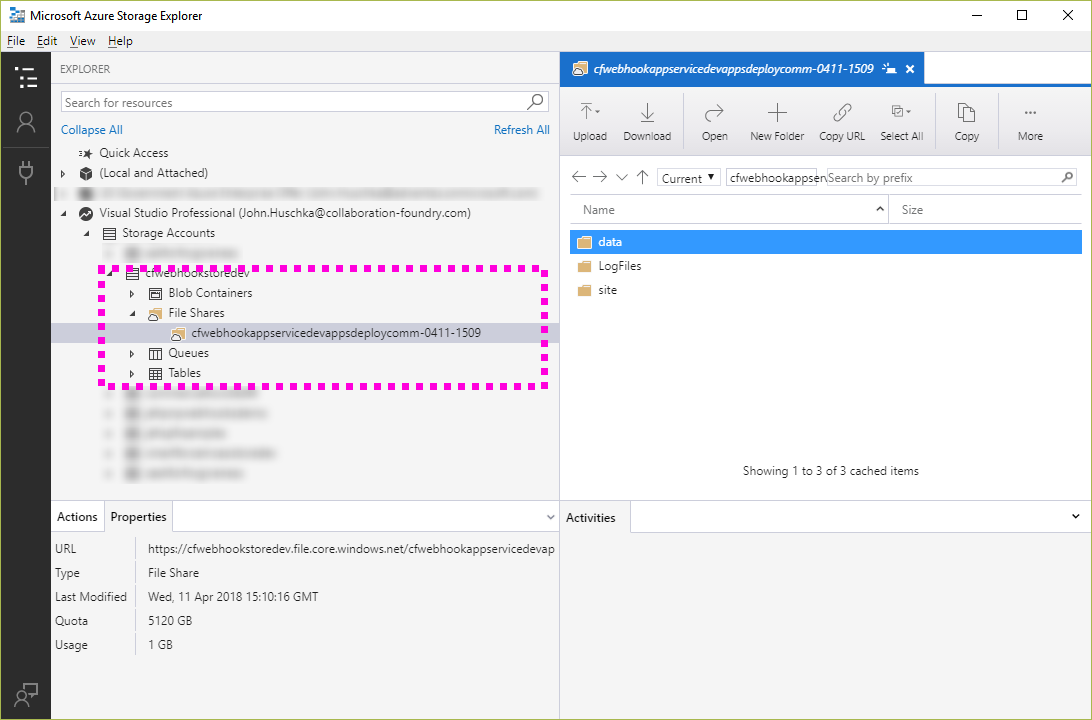Click the Open toolbar button
The image size is (1092, 720).
click(x=715, y=122)
